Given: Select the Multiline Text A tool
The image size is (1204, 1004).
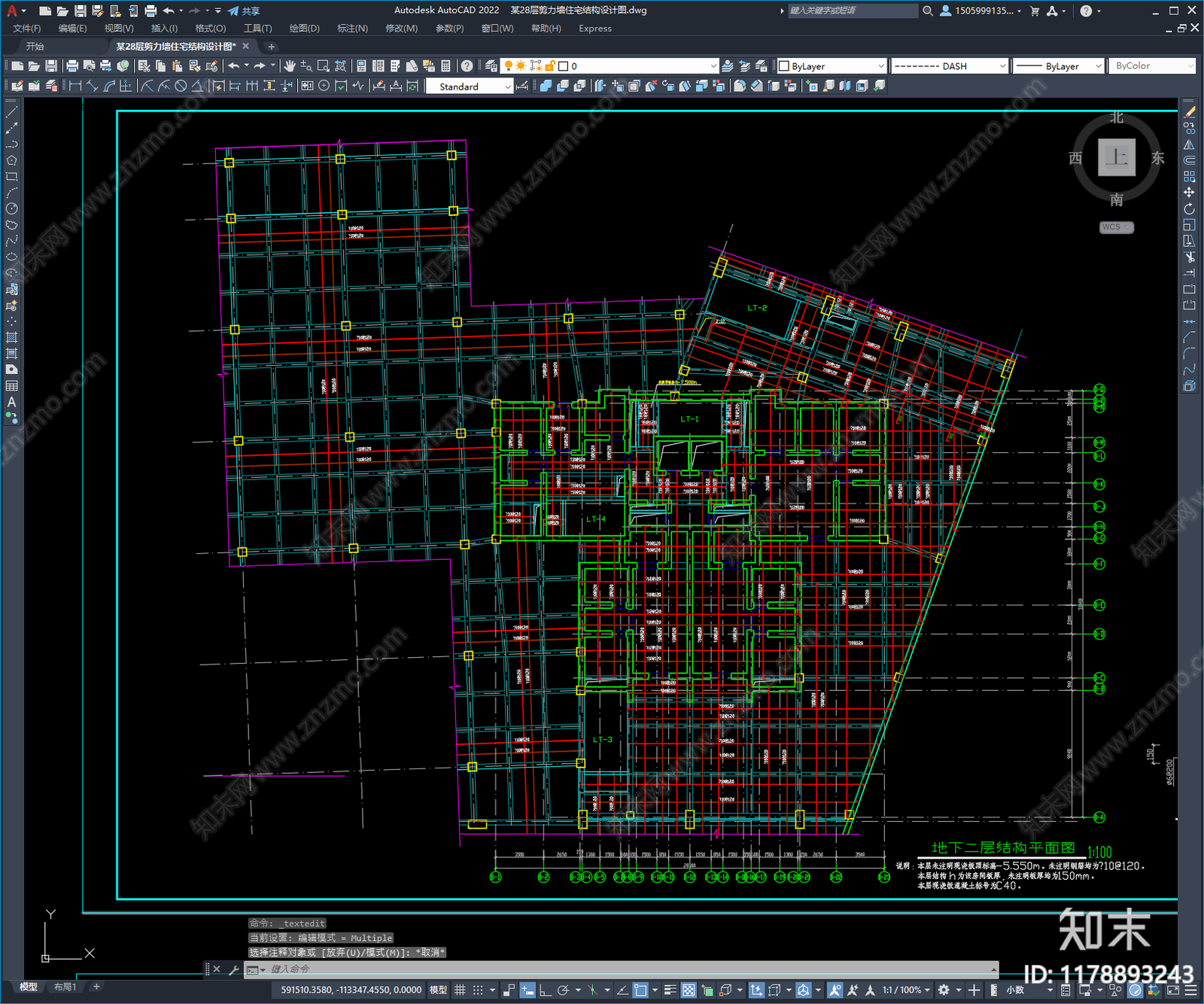Looking at the screenshot, I should pos(11,402).
